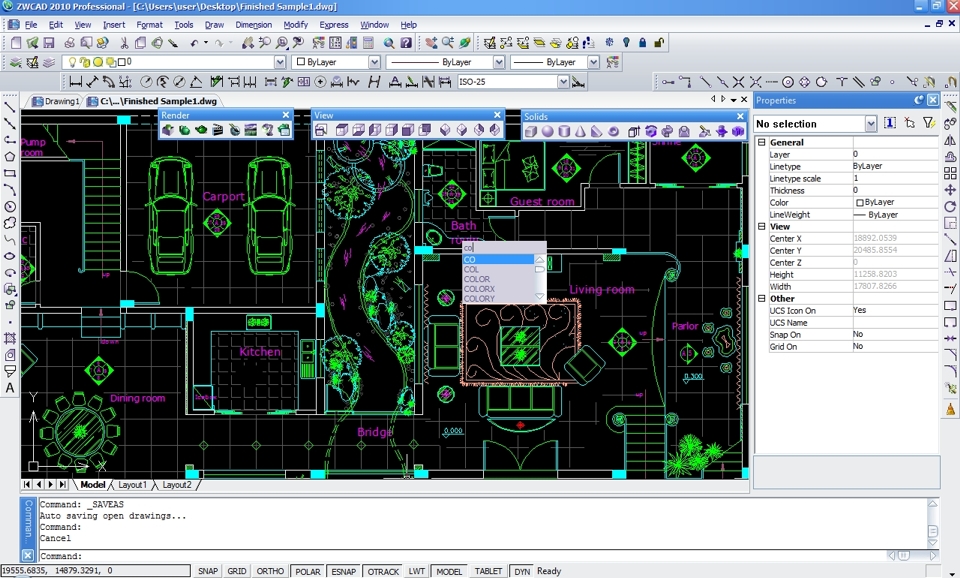Select COLOR from autocomplete list
Viewport: 960px width, 578px height.
(x=478, y=279)
